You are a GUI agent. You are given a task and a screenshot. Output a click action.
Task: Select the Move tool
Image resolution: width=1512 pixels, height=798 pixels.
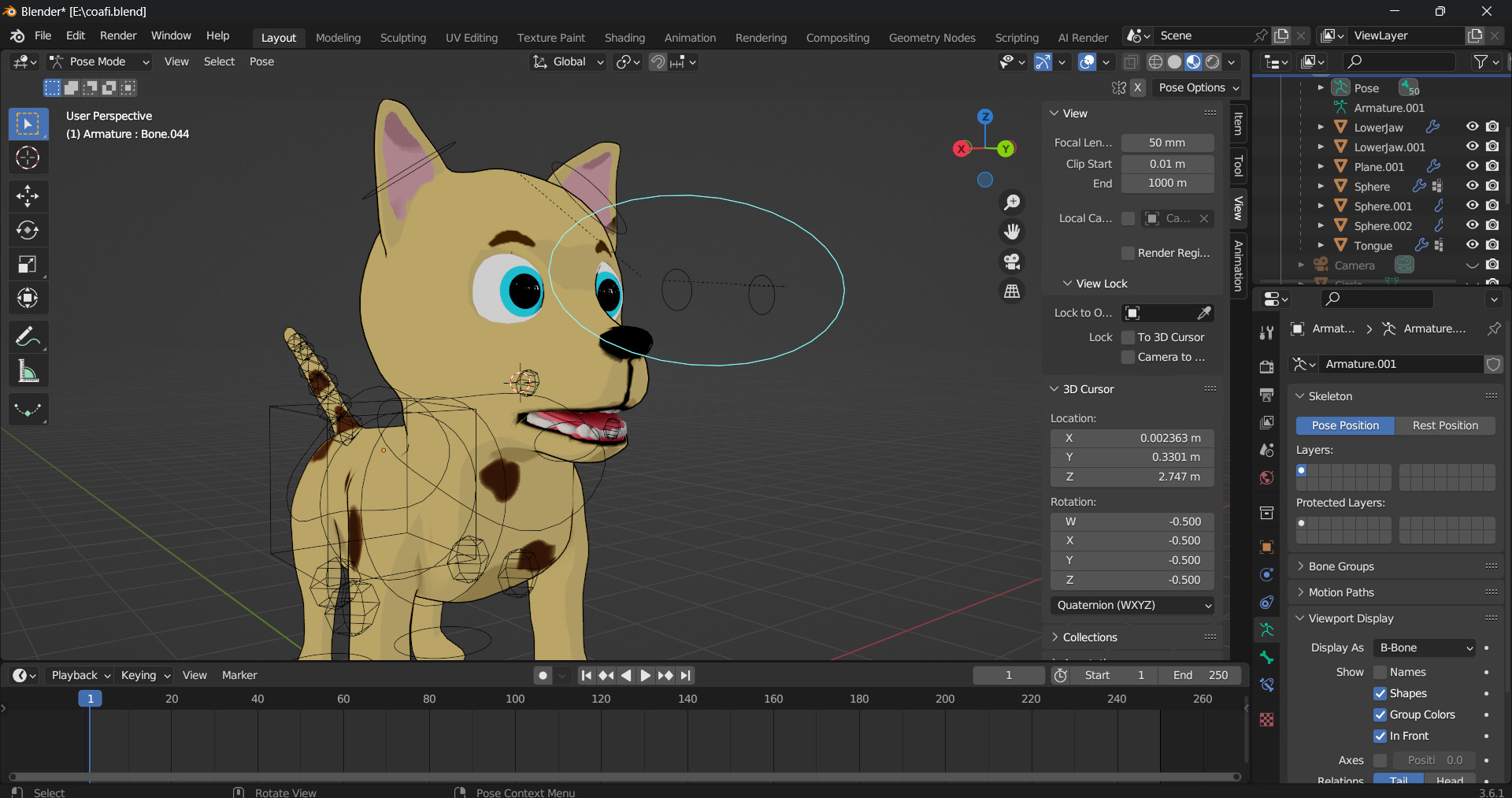point(28,195)
